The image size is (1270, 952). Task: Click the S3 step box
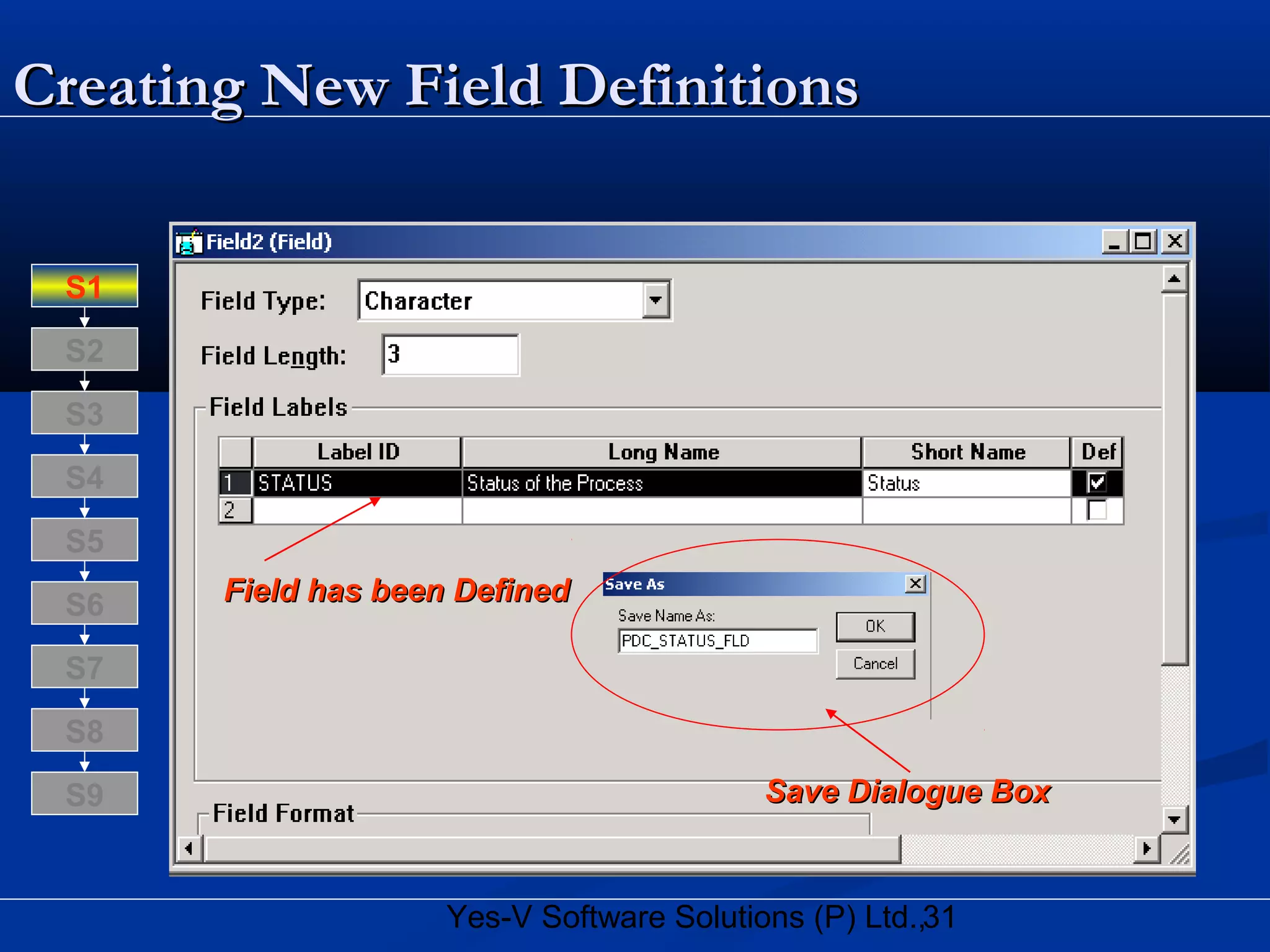pos(84,413)
